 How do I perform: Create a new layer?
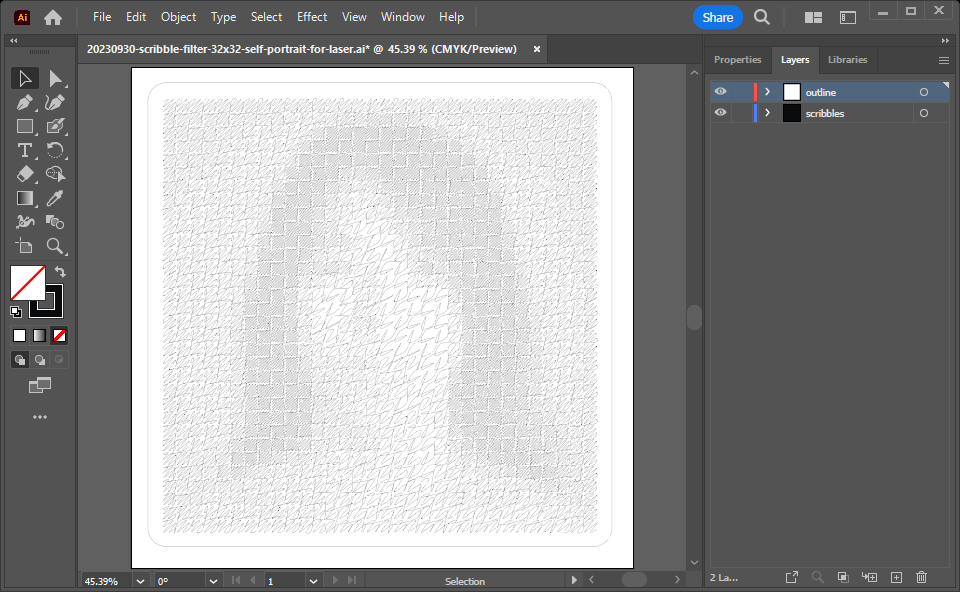pos(896,577)
